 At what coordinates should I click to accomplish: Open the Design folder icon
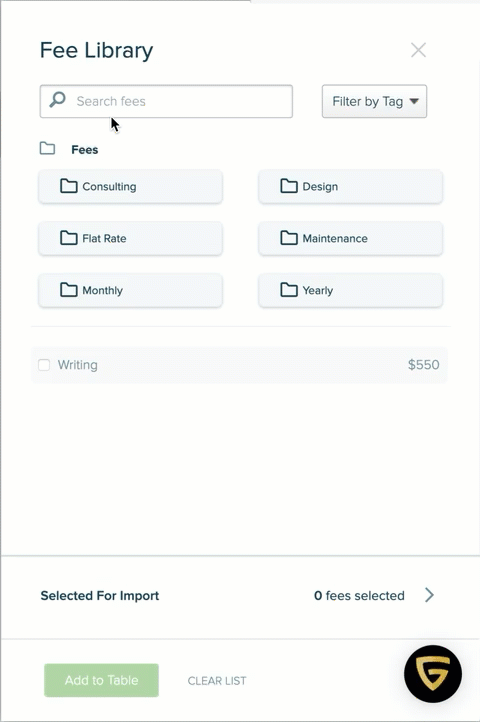pos(289,186)
